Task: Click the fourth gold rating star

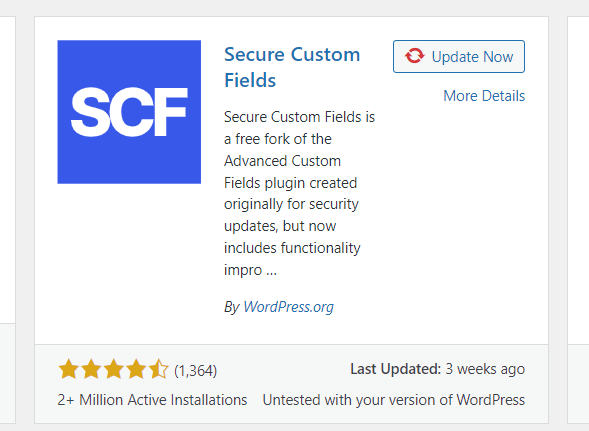Action: click(x=136, y=369)
